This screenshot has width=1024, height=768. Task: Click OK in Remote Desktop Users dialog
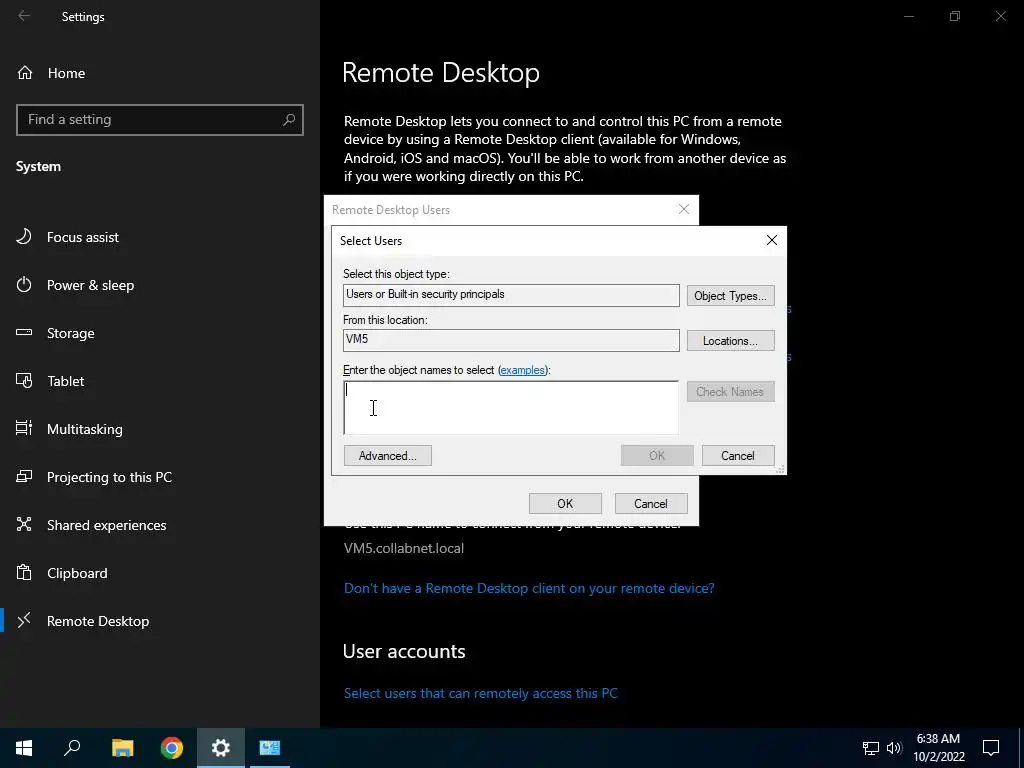click(565, 504)
